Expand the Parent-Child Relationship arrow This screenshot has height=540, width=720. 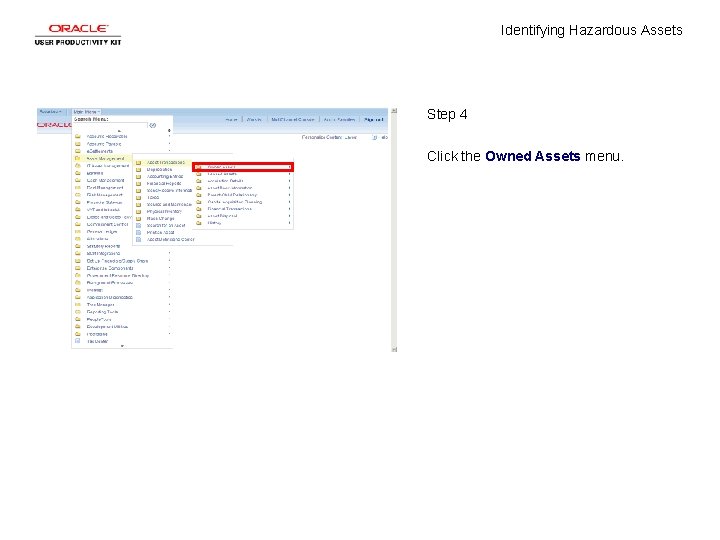pos(289,195)
